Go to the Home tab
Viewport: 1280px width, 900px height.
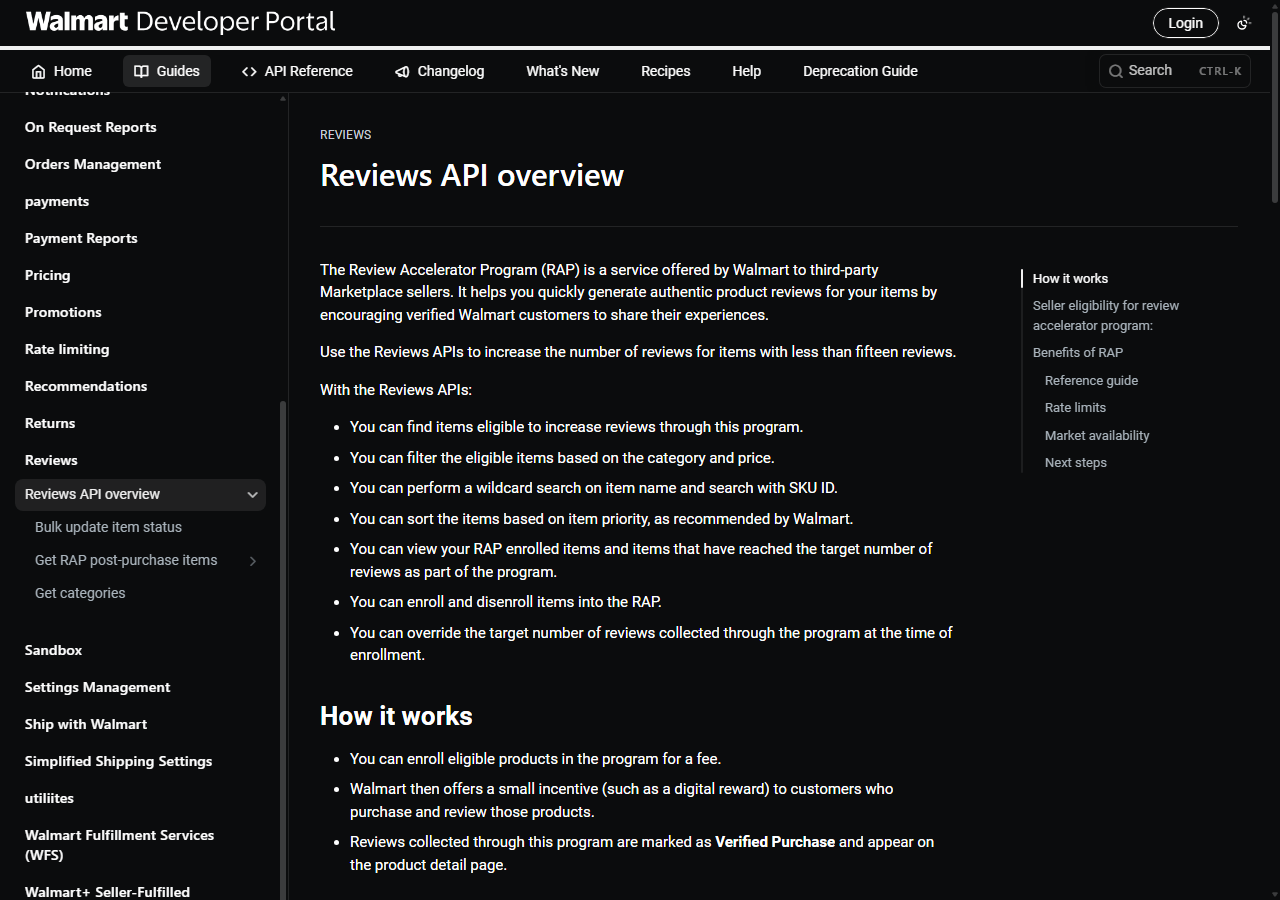pyautogui.click(x=62, y=71)
